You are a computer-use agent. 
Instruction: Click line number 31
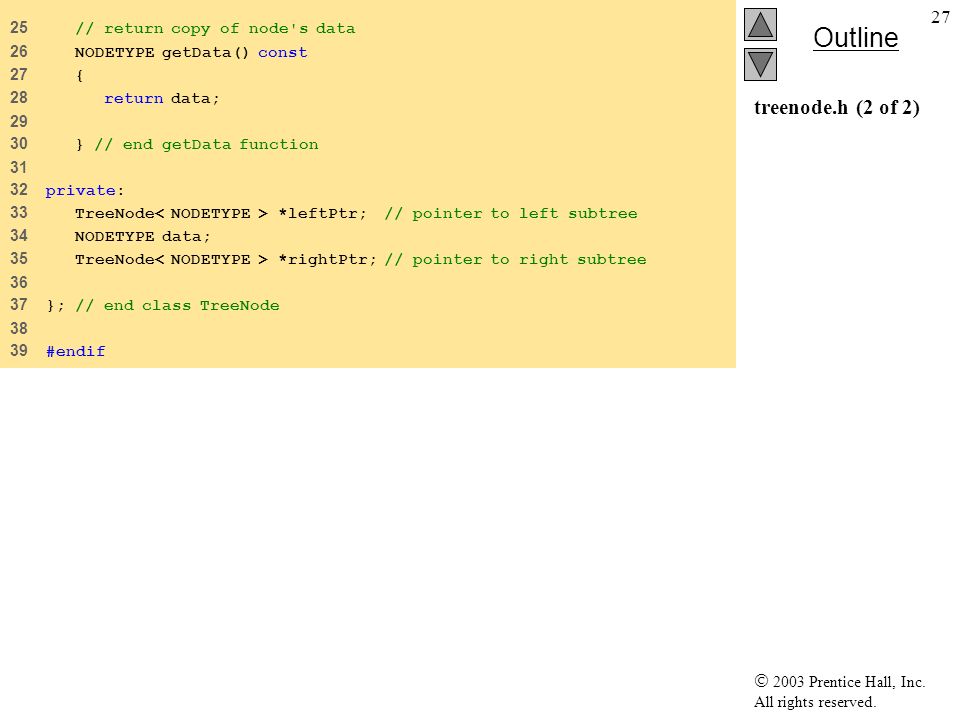click(19, 167)
